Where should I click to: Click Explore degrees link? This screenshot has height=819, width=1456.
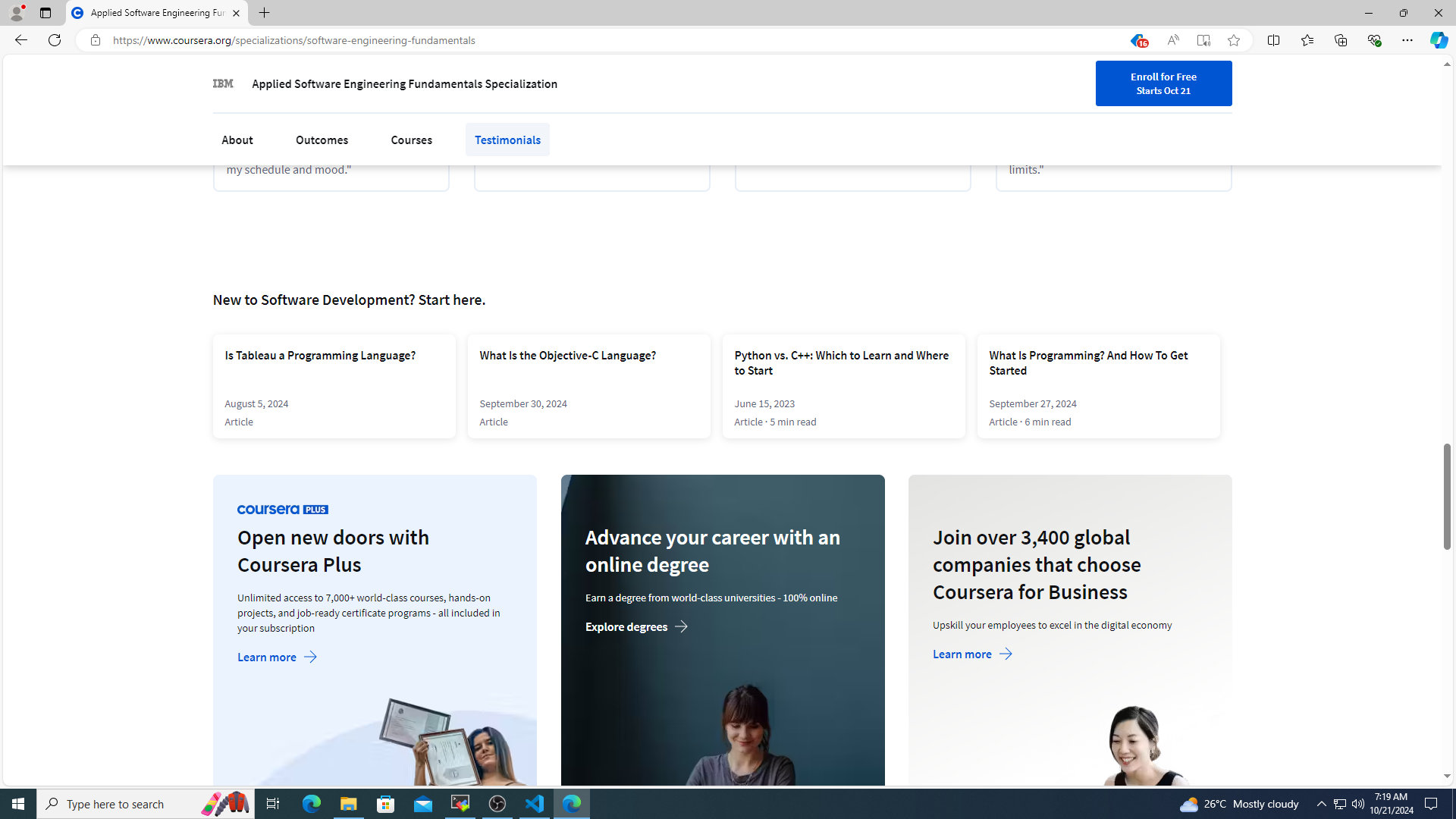(x=637, y=627)
